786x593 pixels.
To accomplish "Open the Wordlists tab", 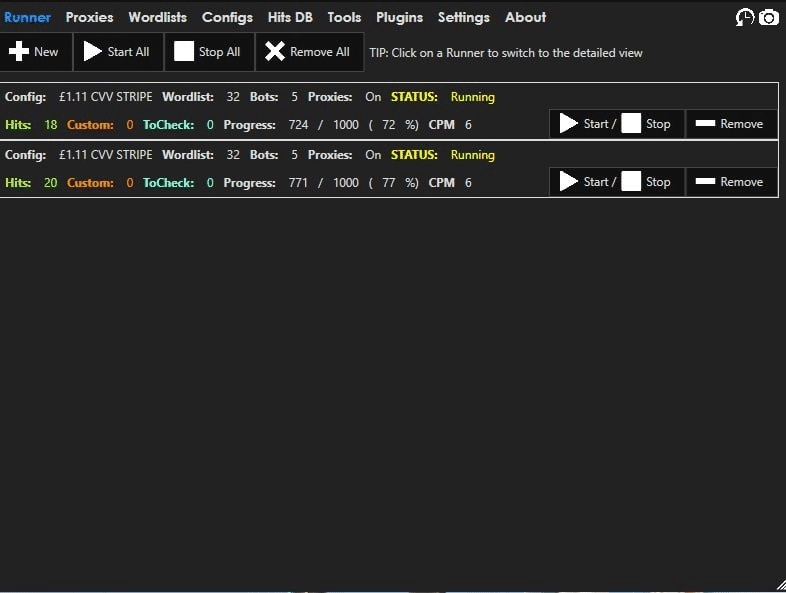I will (157, 17).
